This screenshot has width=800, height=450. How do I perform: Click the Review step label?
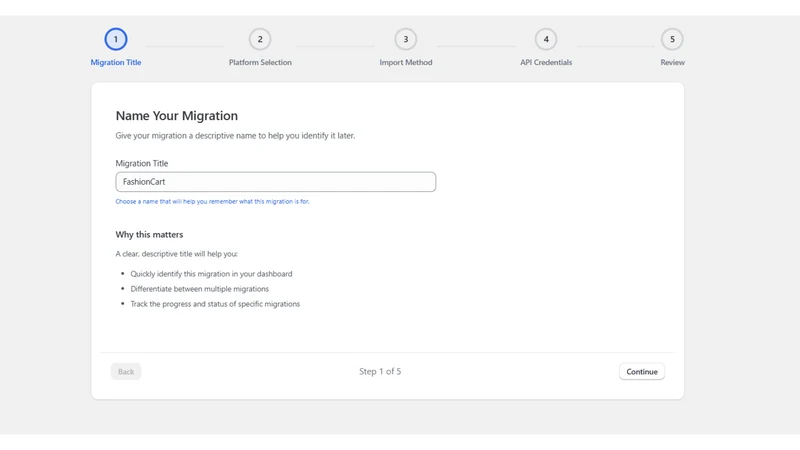tap(672, 62)
